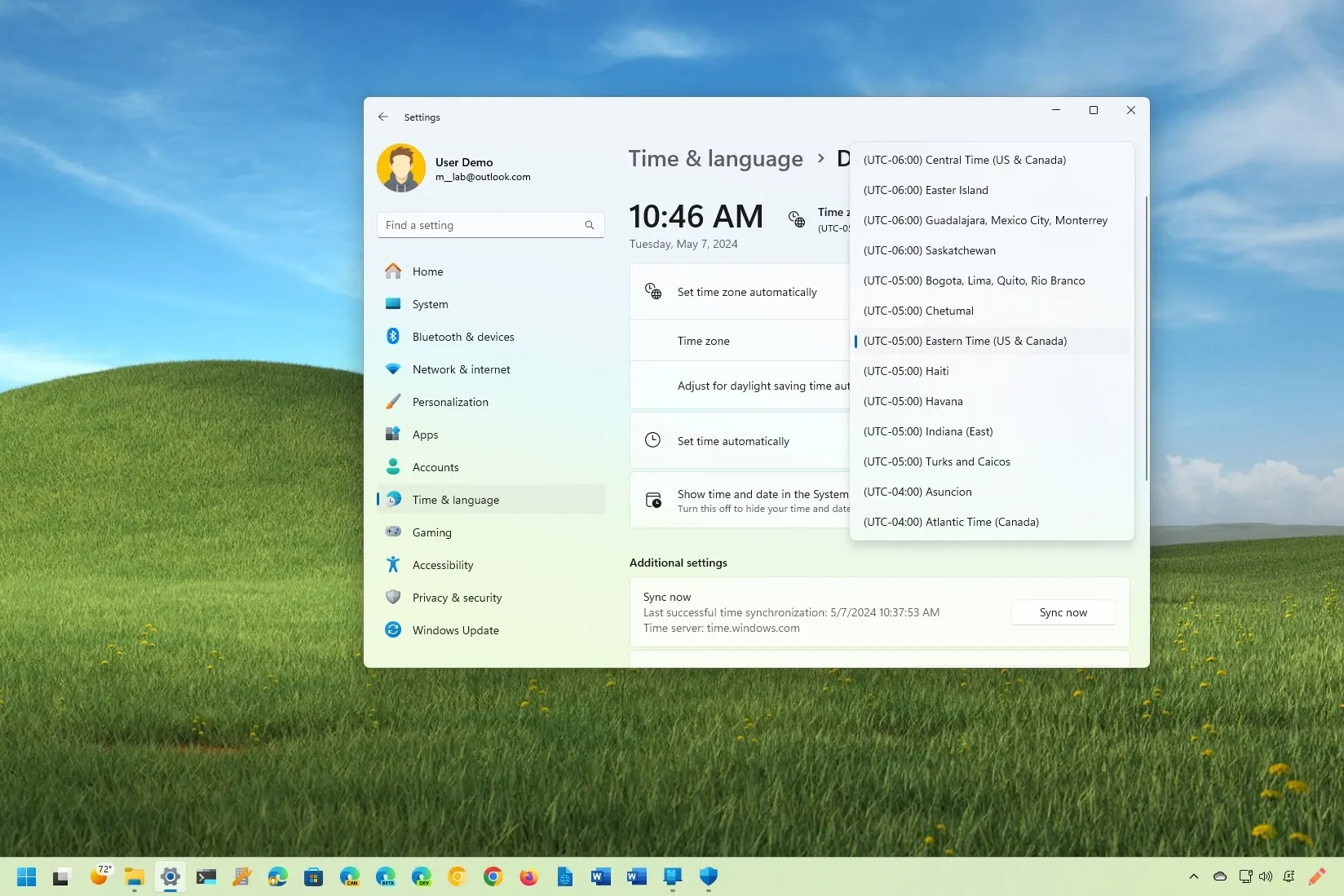This screenshot has height=896, width=1344.
Task: Select the Accessibility settings icon
Action: tap(393, 564)
